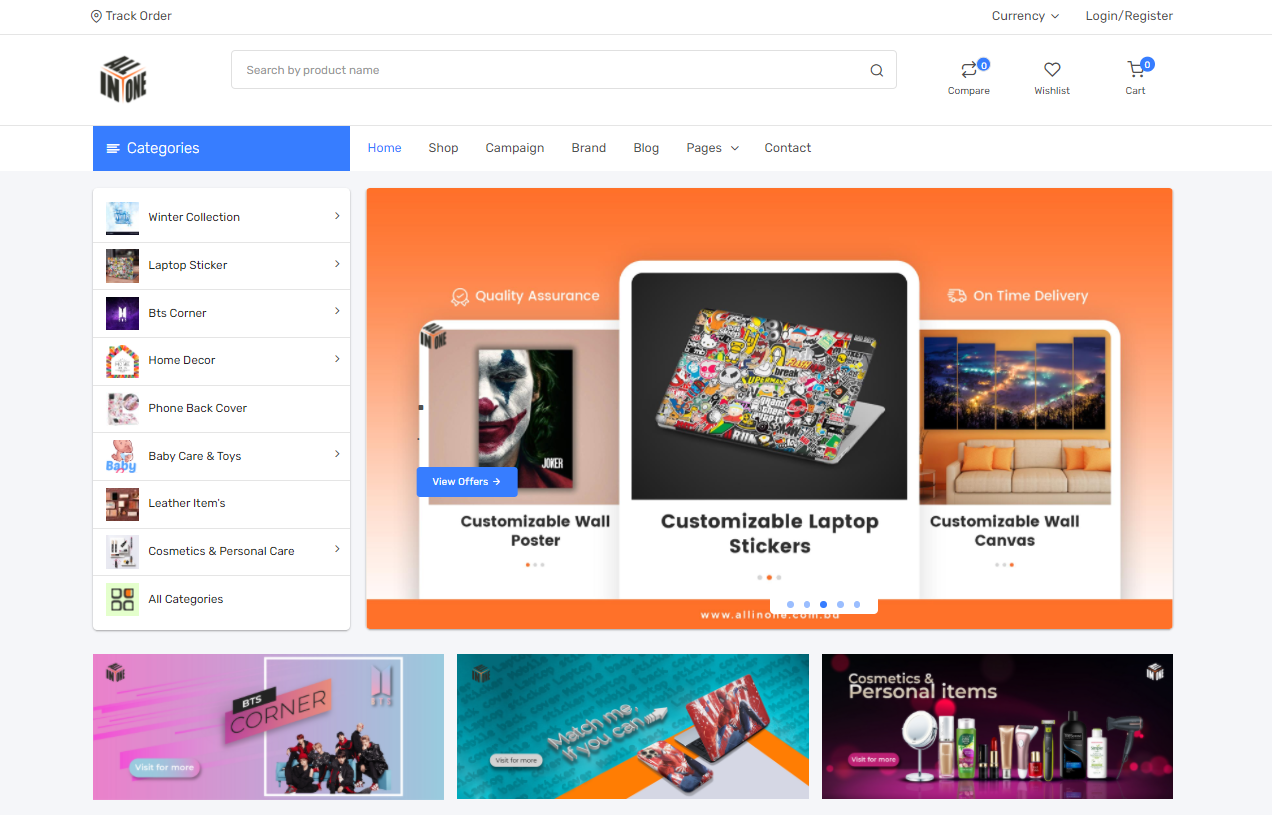1272x815 pixels.
Task: Select the All Categories grid icon
Action: coord(121,599)
